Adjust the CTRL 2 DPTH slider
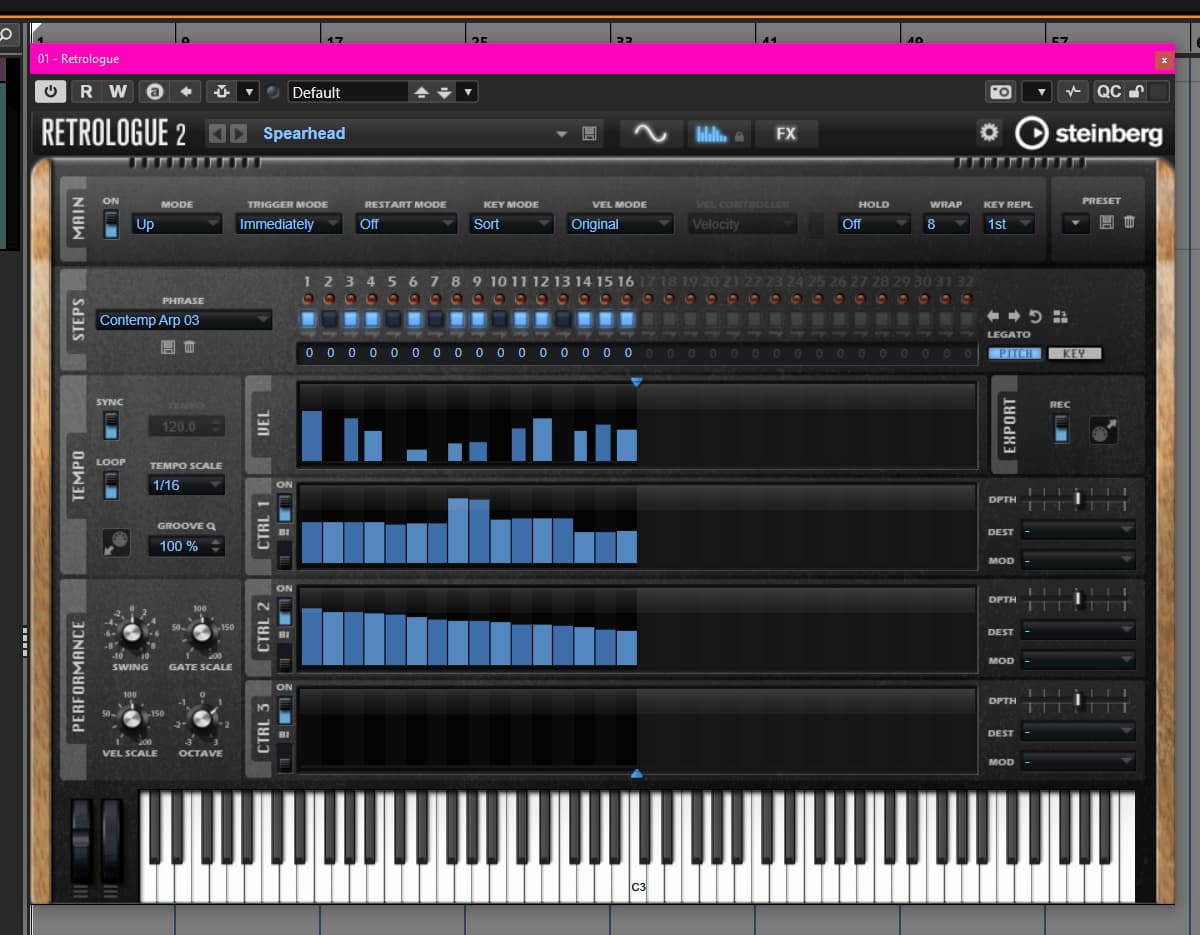This screenshot has width=1200, height=935. (1078, 599)
